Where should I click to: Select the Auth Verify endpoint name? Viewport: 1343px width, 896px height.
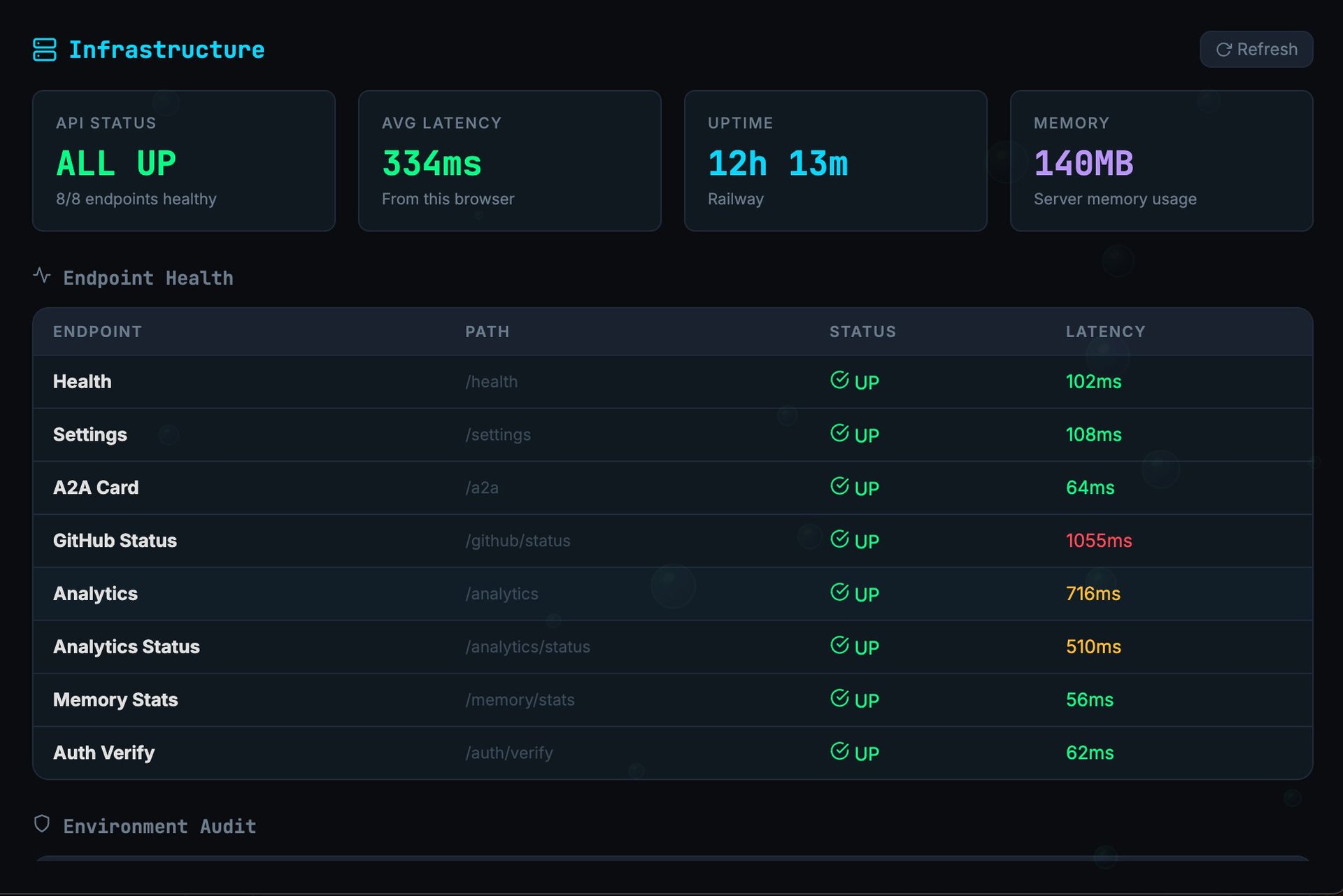[104, 753]
